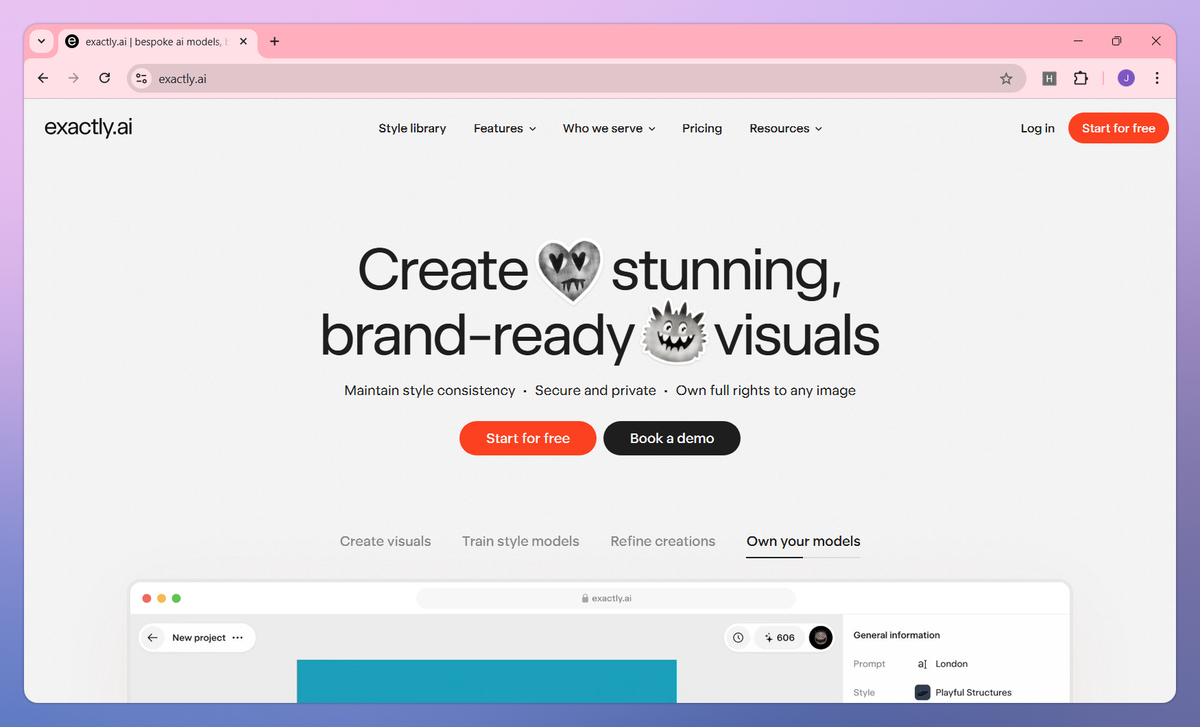Click the browser back arrow
Image resolution: width=1200 pixels, height=727 pixels.
pyautogui.click(x=43, y=78)
